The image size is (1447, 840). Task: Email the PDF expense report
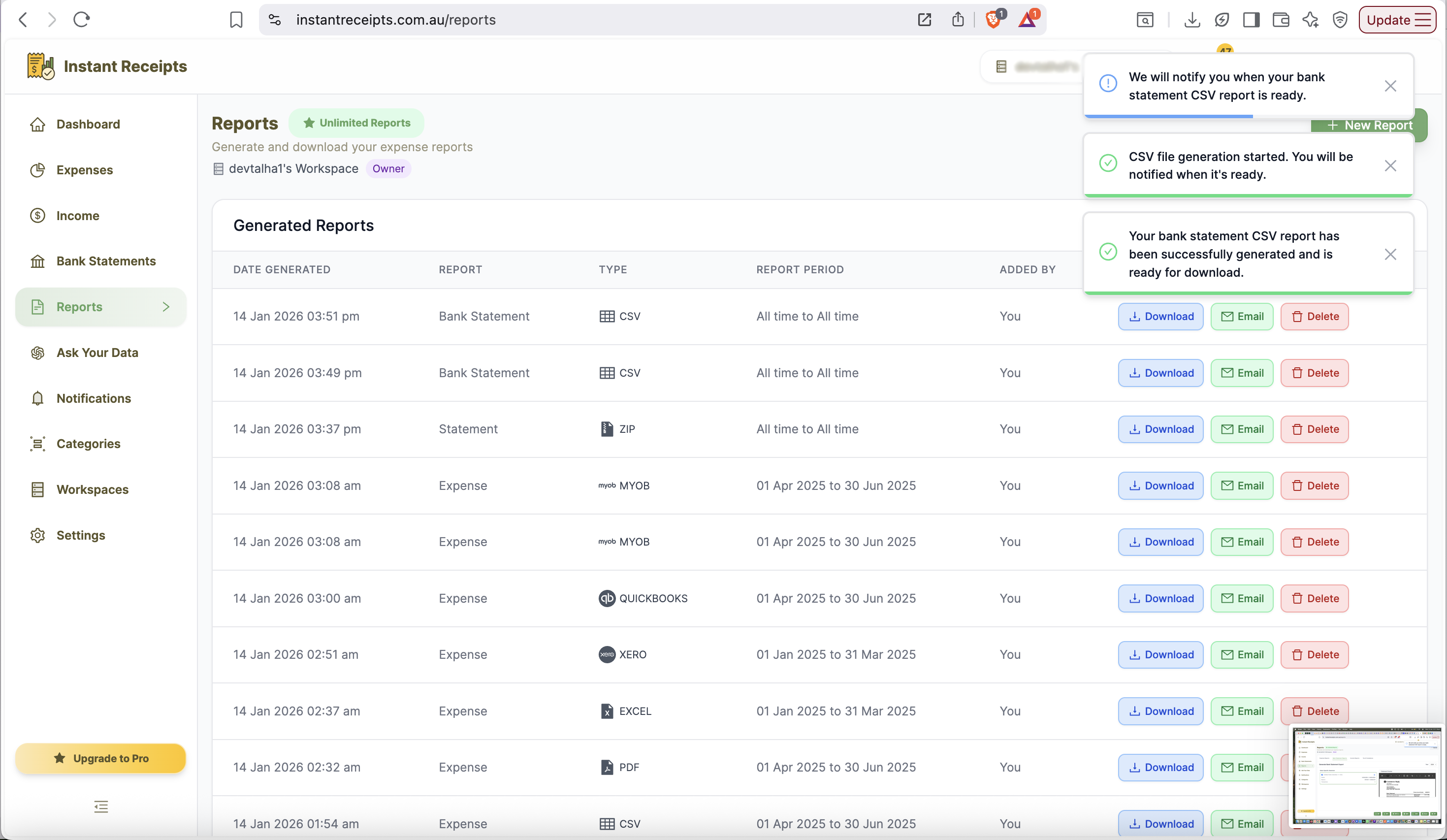click(1242, 768)
